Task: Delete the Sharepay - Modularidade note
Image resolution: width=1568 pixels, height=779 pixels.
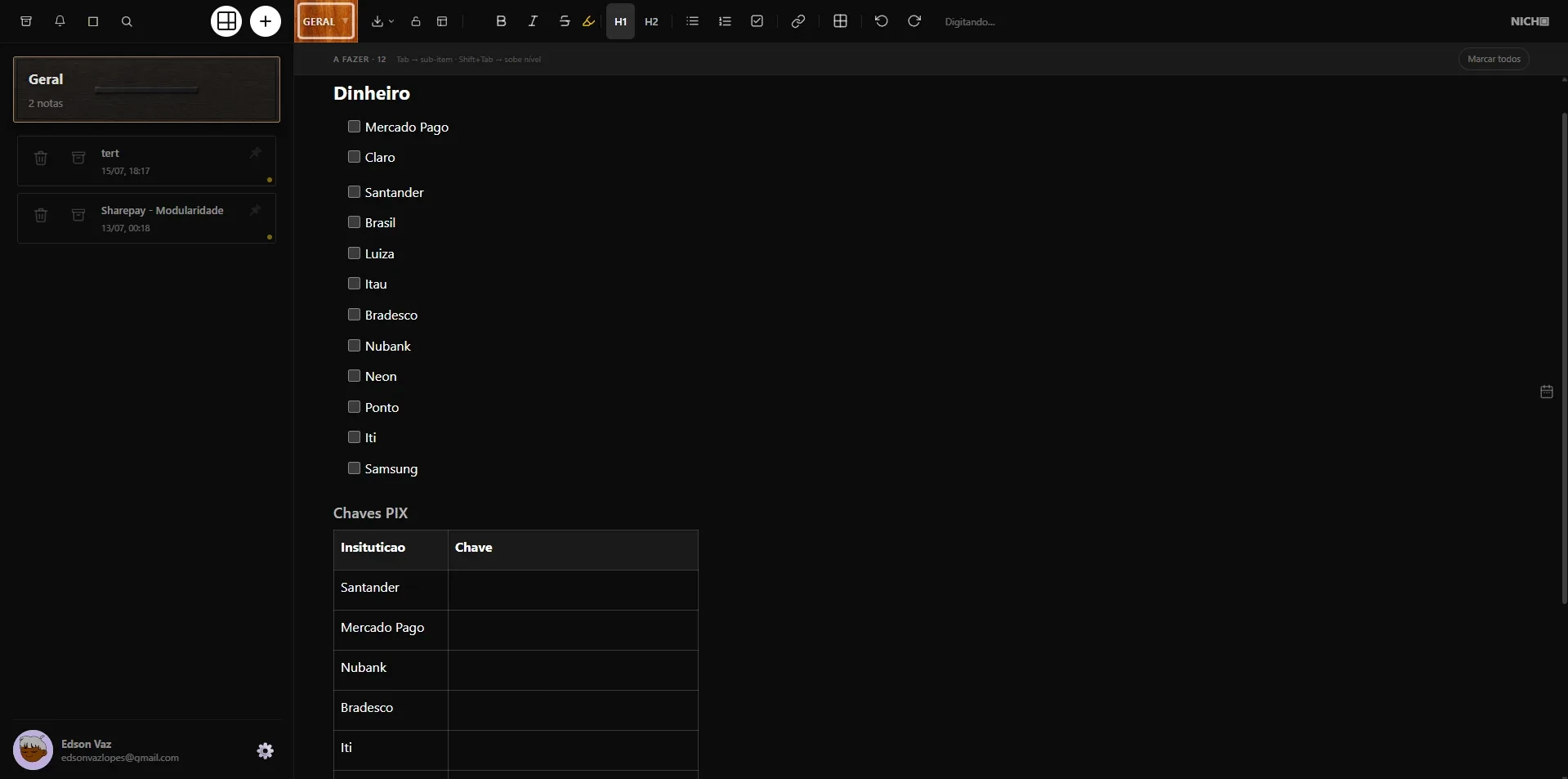Action: tap(41, 215)
